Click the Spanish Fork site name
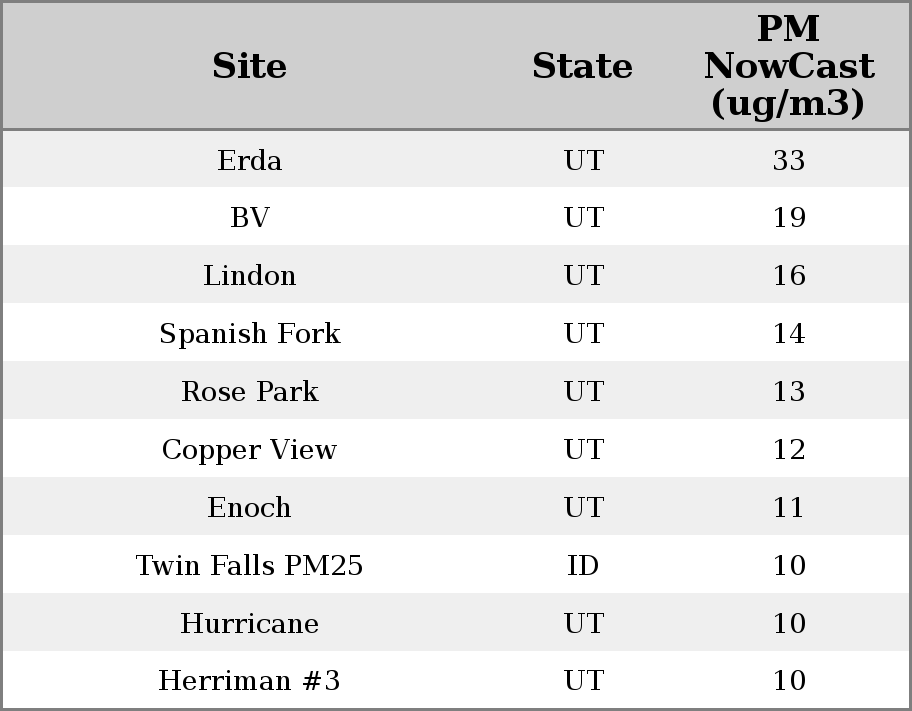The width and height of the screenshot is (912, 711). pos(250,334)
